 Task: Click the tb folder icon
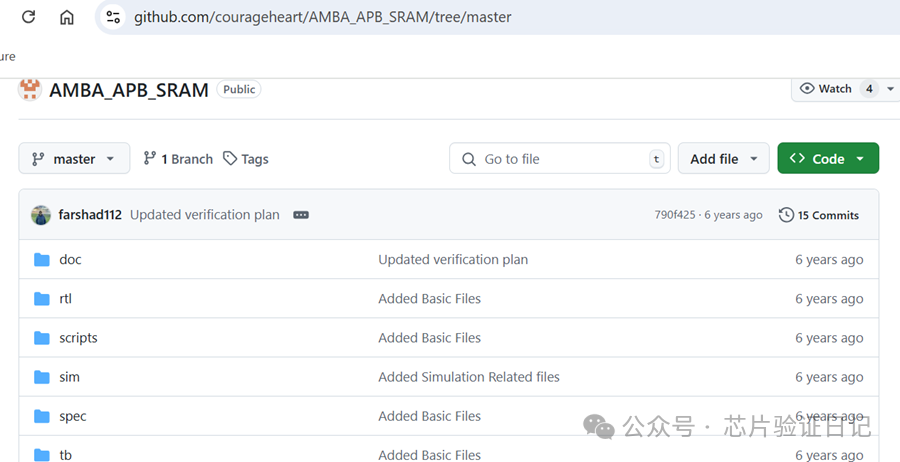pos(42,455)
